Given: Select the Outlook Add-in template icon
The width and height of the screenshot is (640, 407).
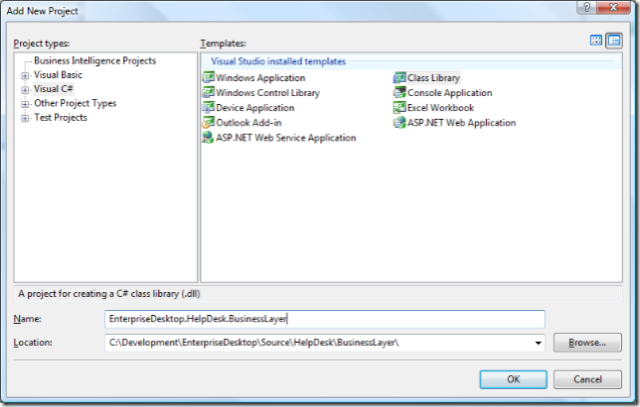Looking at the screenshot, I should tap(208, 122).
